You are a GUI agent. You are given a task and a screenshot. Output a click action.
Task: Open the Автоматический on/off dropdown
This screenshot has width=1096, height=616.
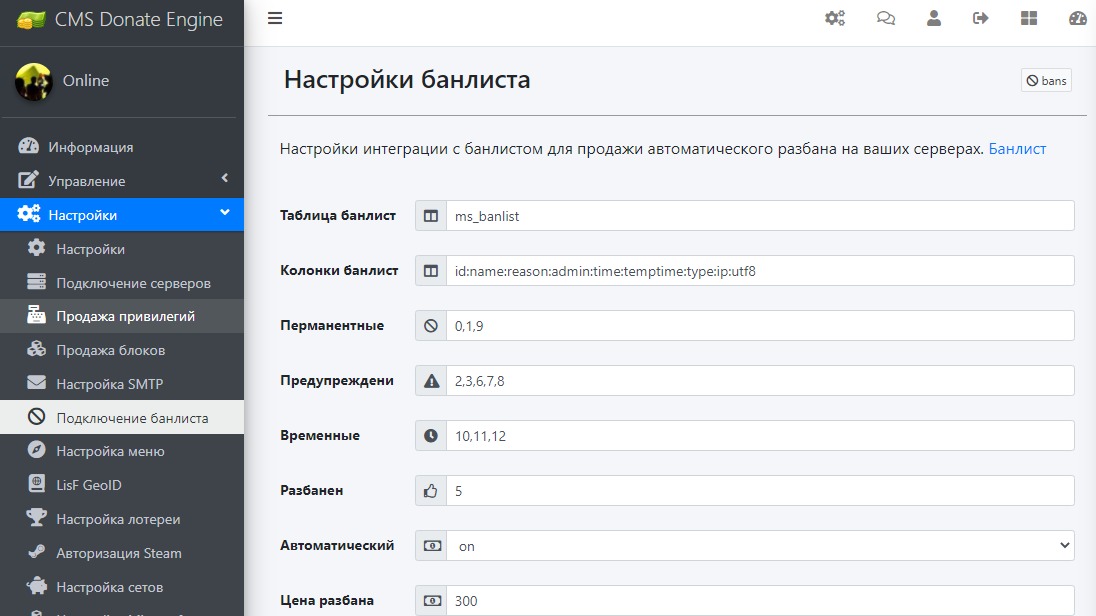click(760, 546)
